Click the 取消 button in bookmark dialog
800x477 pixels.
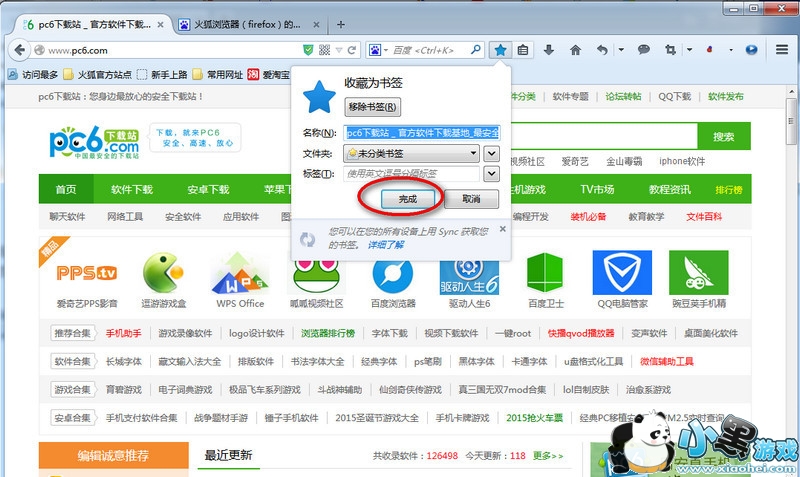coord(471,199)
